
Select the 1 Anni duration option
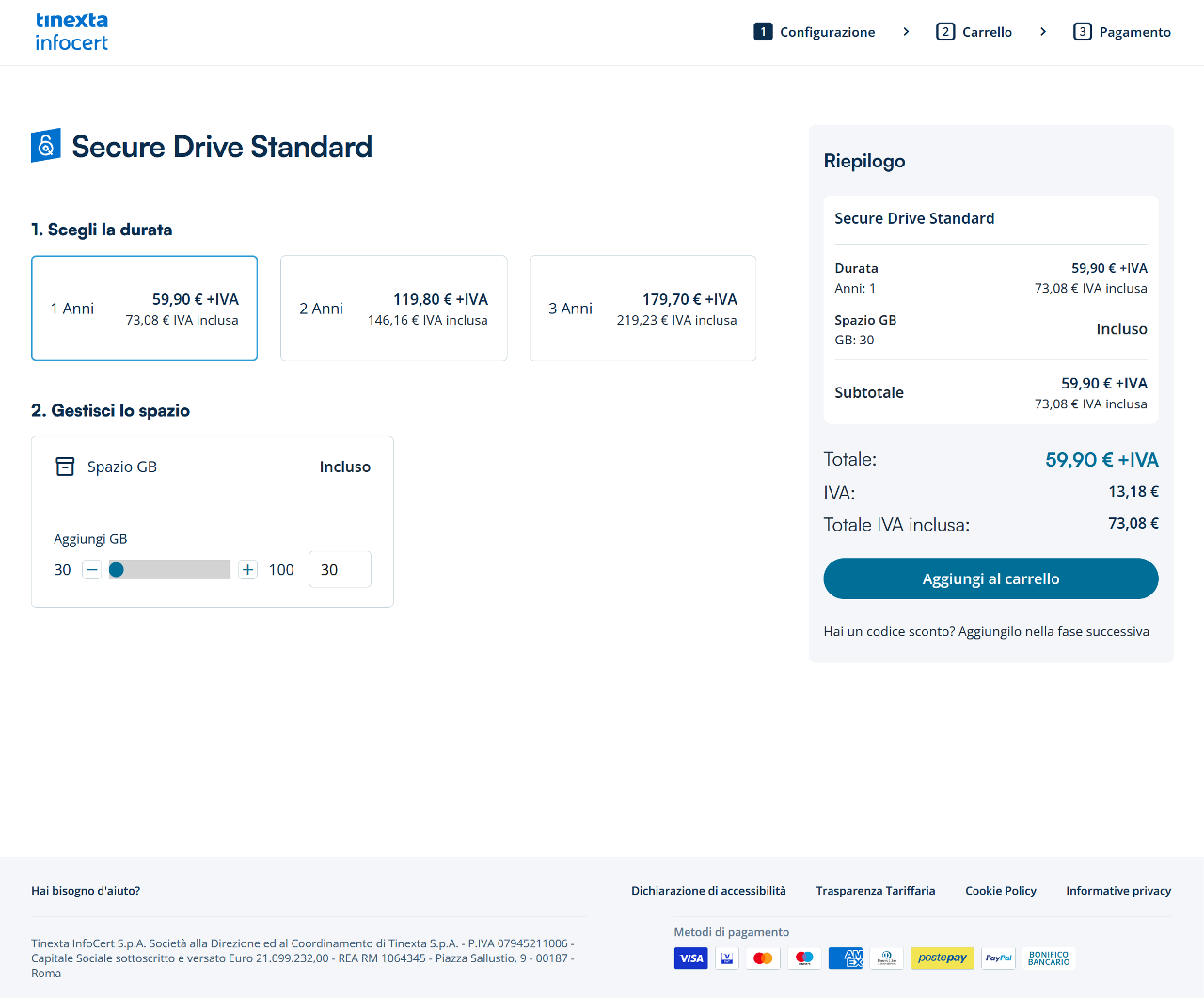tap(144, 309)
